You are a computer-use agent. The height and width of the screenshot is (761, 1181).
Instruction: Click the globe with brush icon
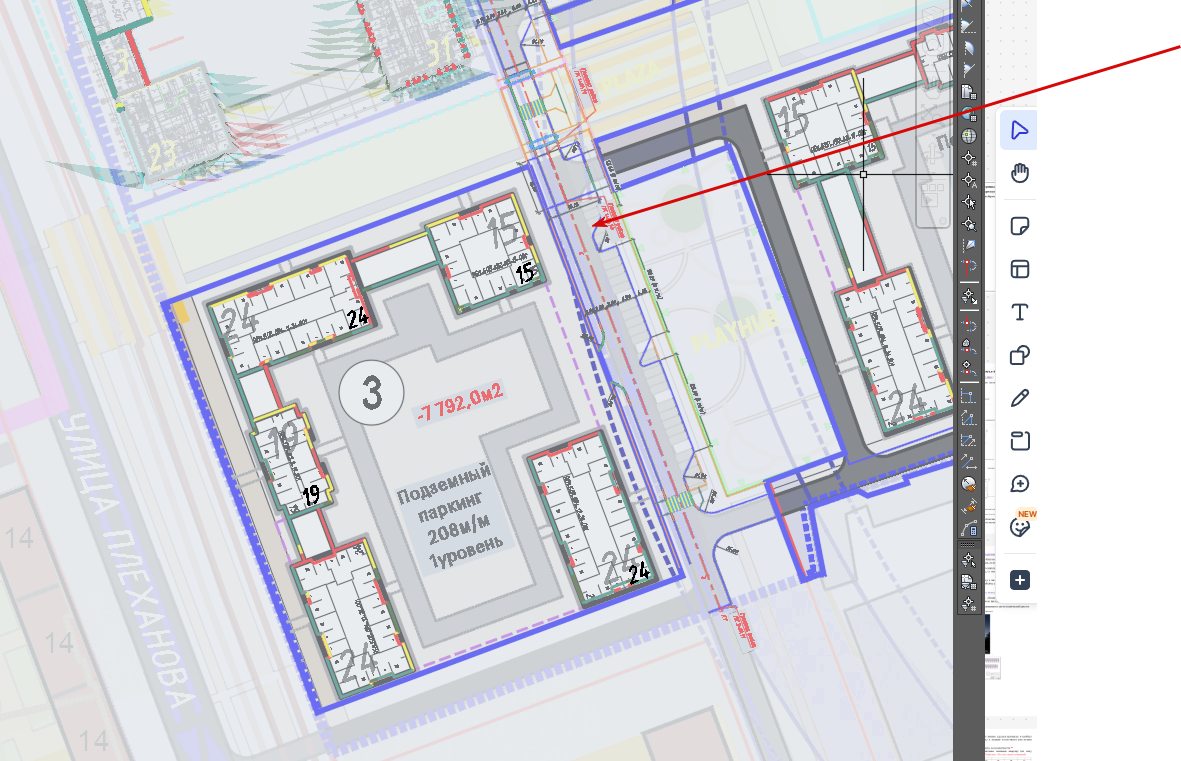click(x=969, y=484)
